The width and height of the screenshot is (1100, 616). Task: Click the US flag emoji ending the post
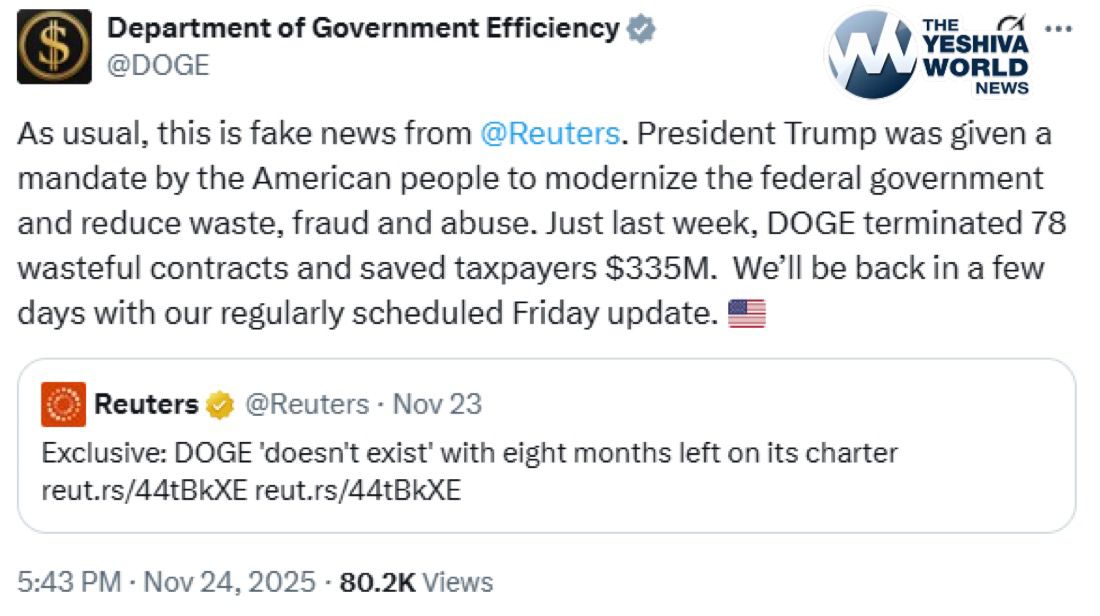[747, 314]
